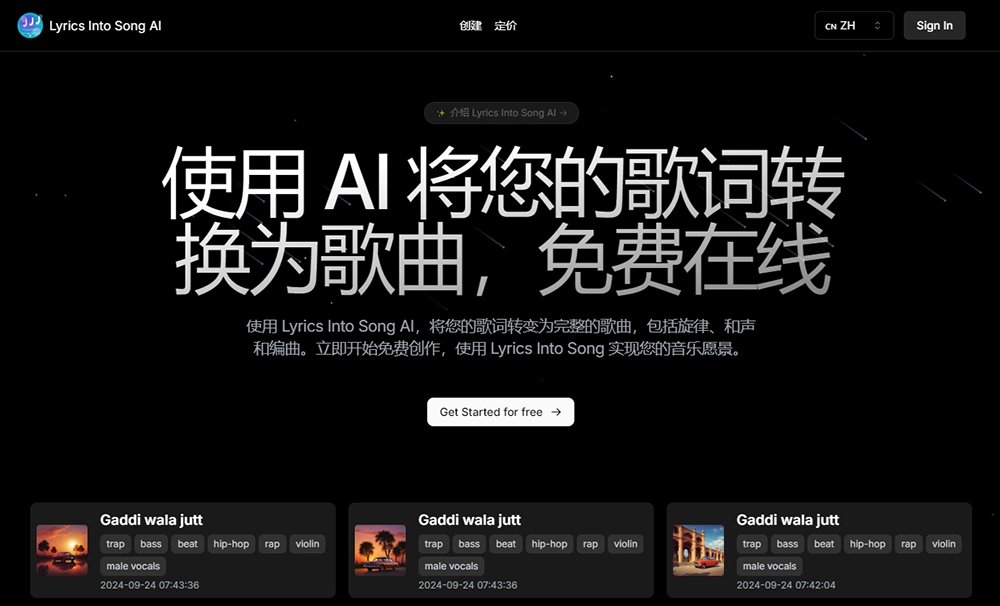Screen dimensions: 1000x606
Task: Click arrow icon in Get Started button
Action: [x=556, y=412]
